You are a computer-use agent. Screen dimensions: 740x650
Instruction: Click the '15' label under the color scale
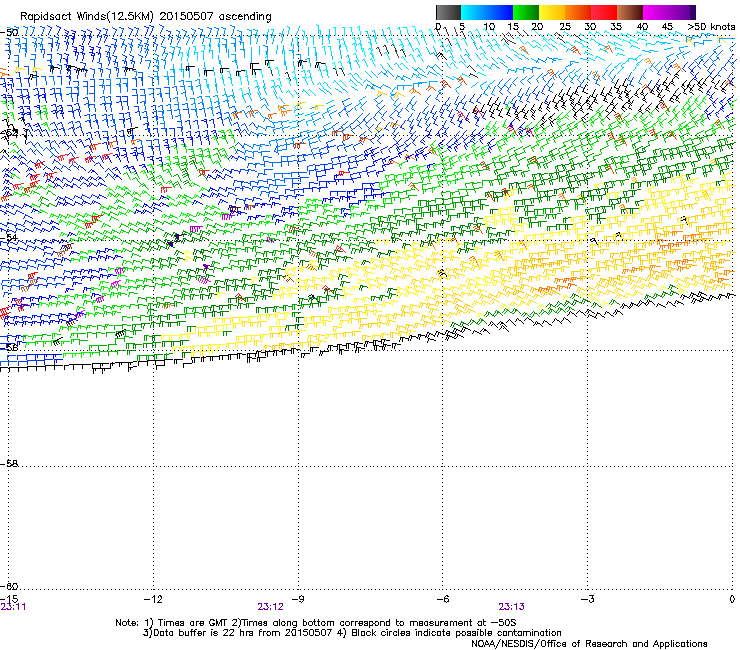pos(513,27)
